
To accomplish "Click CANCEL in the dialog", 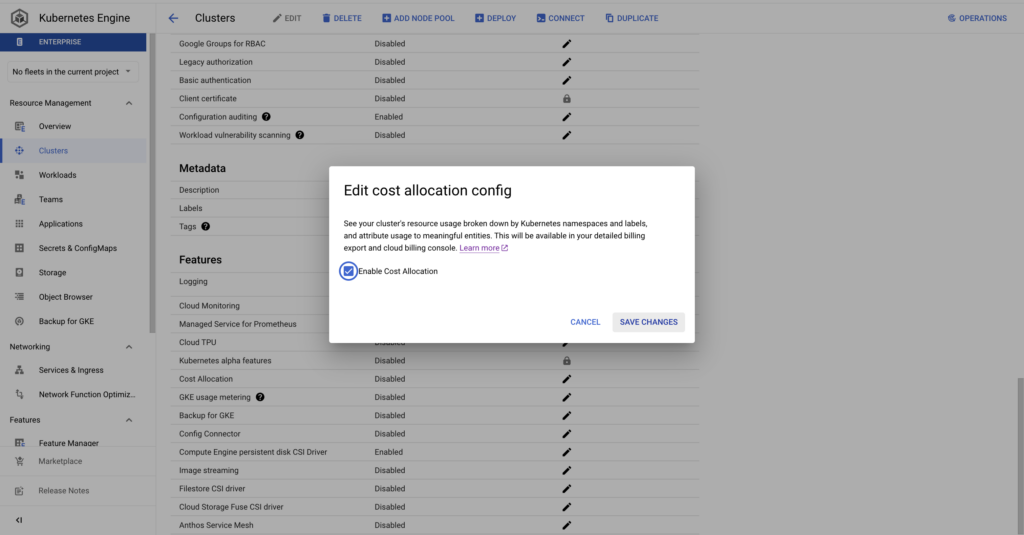I will pos(585,322).
